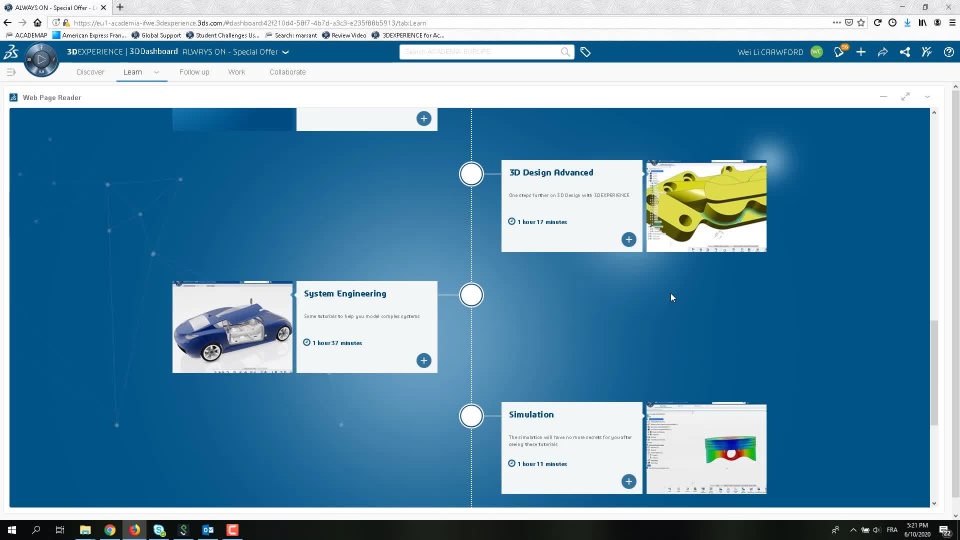Open the Help question mark icon
The height and width of the screenshot is (540, 960).
948,52
